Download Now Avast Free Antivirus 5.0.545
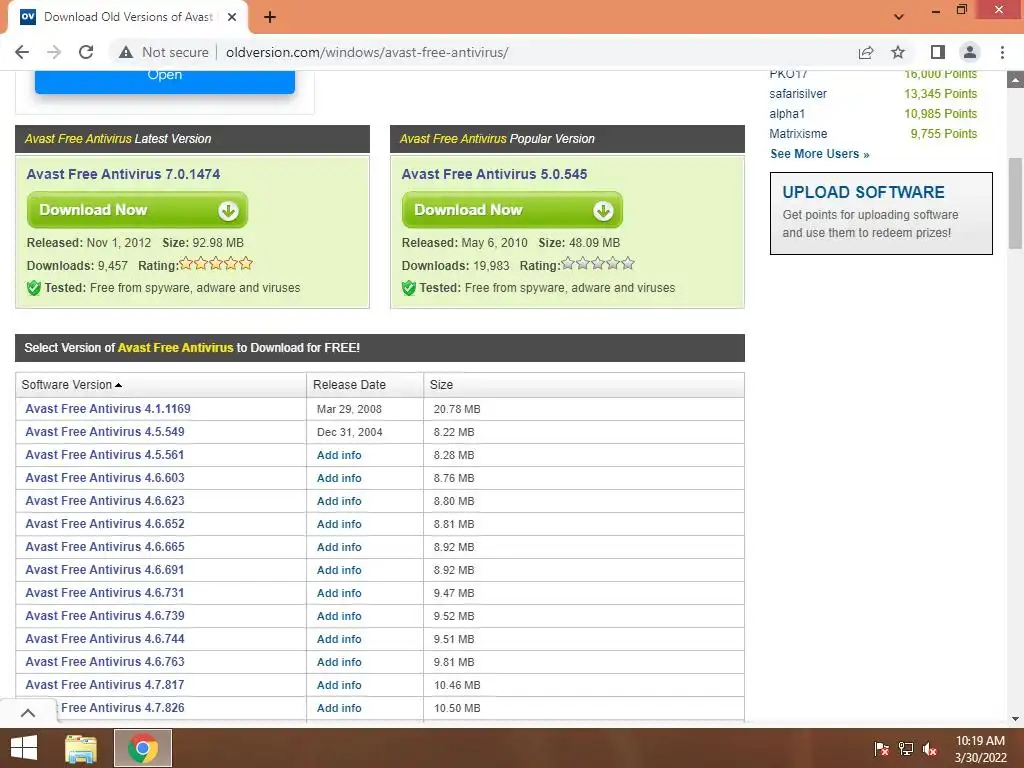The image size is (1024, 768). click(512, 210)
